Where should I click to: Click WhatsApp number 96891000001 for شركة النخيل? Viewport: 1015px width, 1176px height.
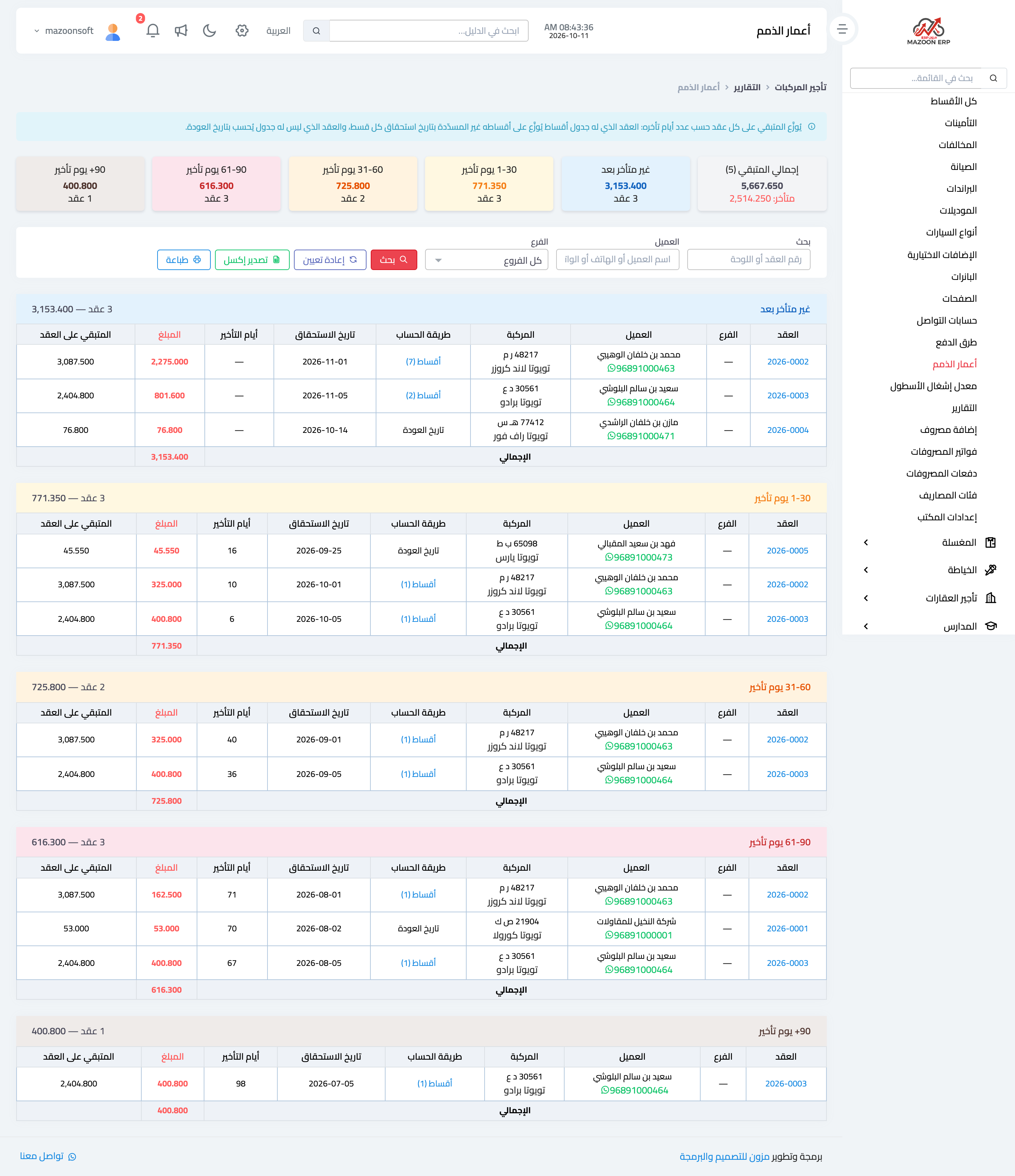[x=639, y=935]
